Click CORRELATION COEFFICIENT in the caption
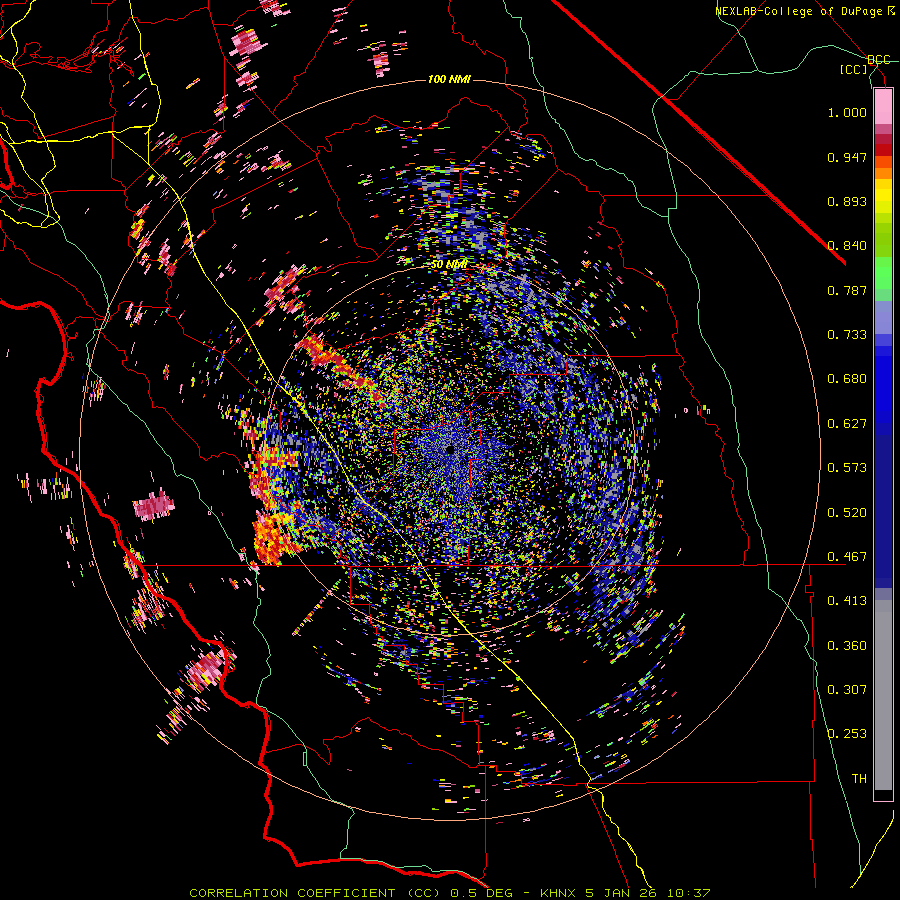Viewport: 900px width, 900px height. click(x=292, y=893)
